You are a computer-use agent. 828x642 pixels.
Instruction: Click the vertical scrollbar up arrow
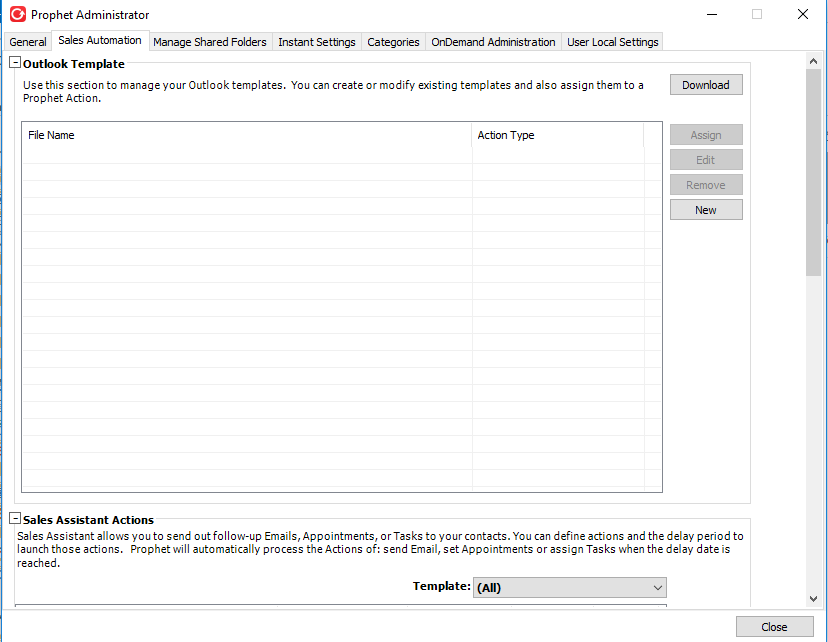813,61
